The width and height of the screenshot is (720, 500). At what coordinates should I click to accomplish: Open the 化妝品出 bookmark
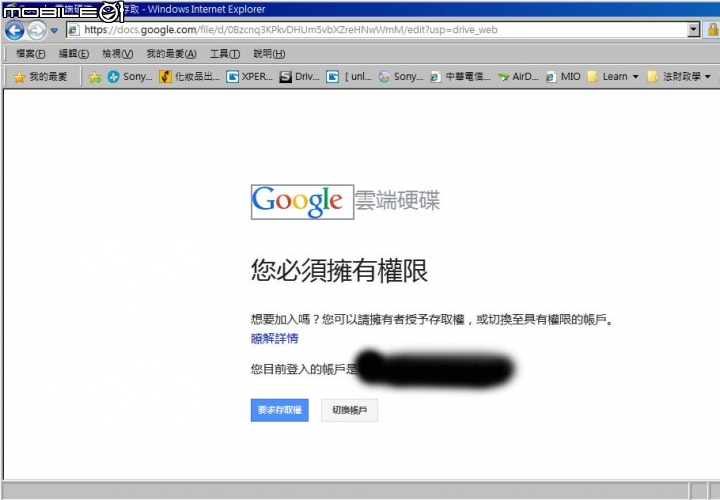click(x=189, y=77)
